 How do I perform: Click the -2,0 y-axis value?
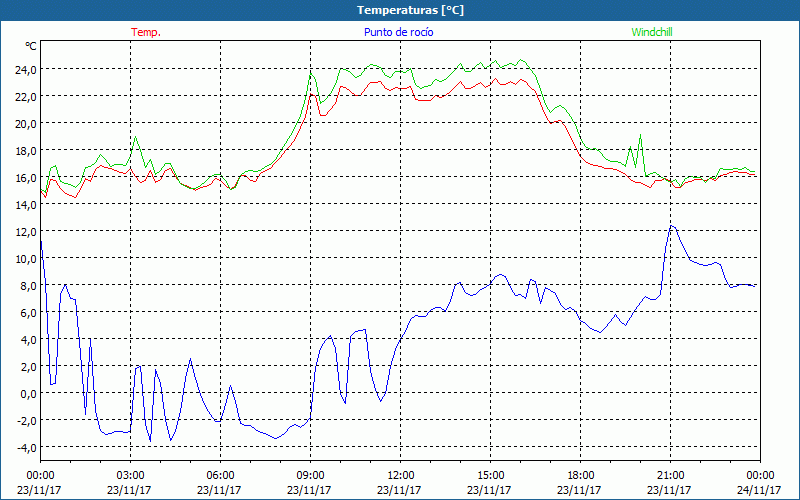(26, 421)
